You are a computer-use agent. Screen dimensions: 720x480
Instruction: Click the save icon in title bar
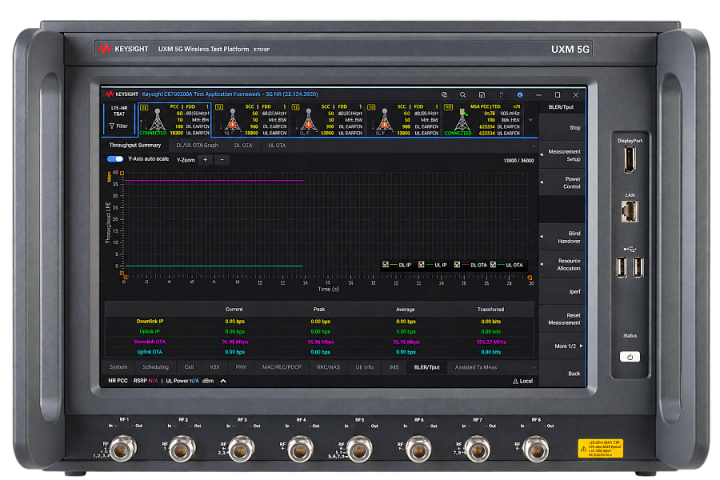pos(482,95)
